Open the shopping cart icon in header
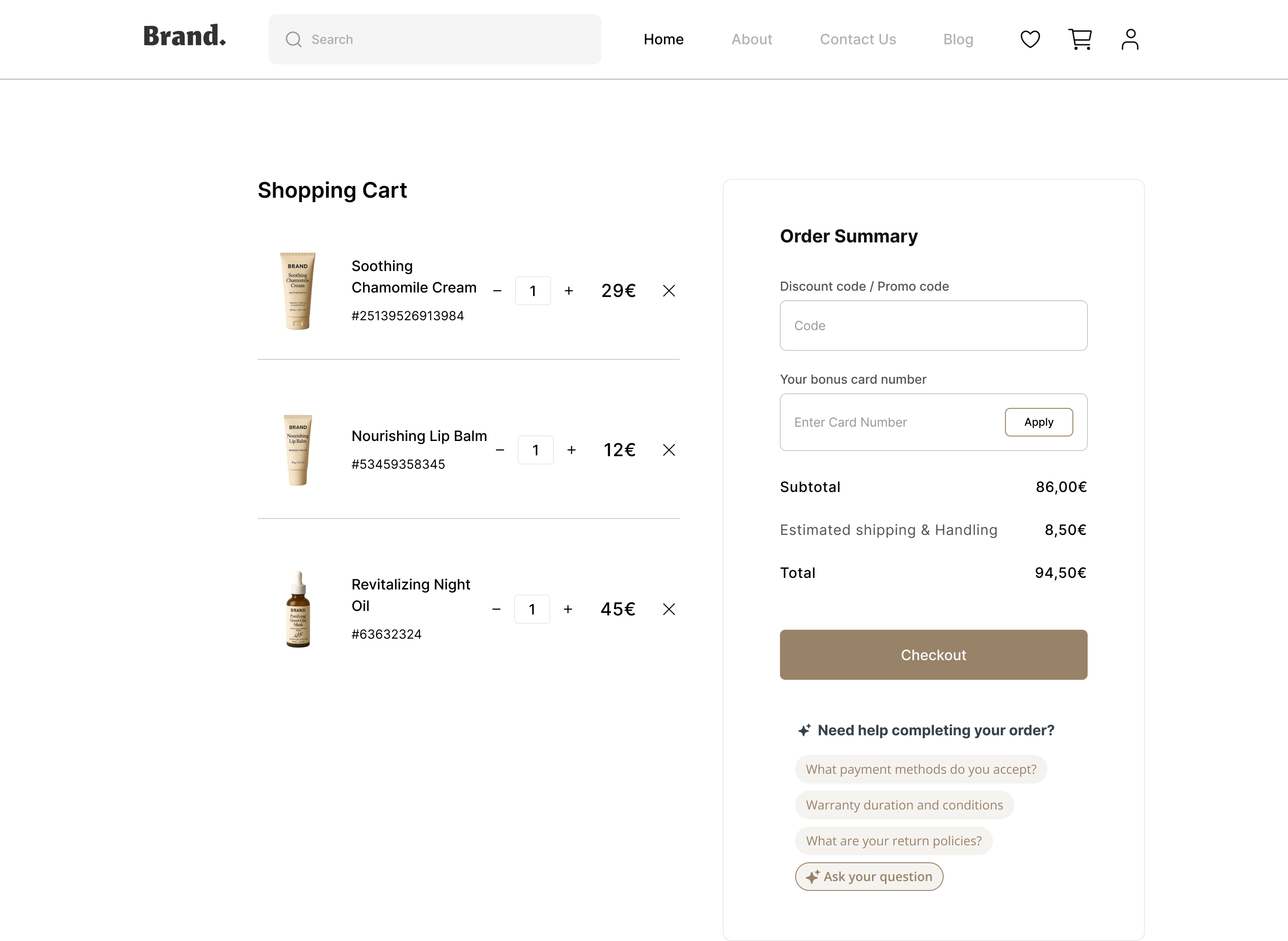1288x941 pixels. (x=1080, y=39)
